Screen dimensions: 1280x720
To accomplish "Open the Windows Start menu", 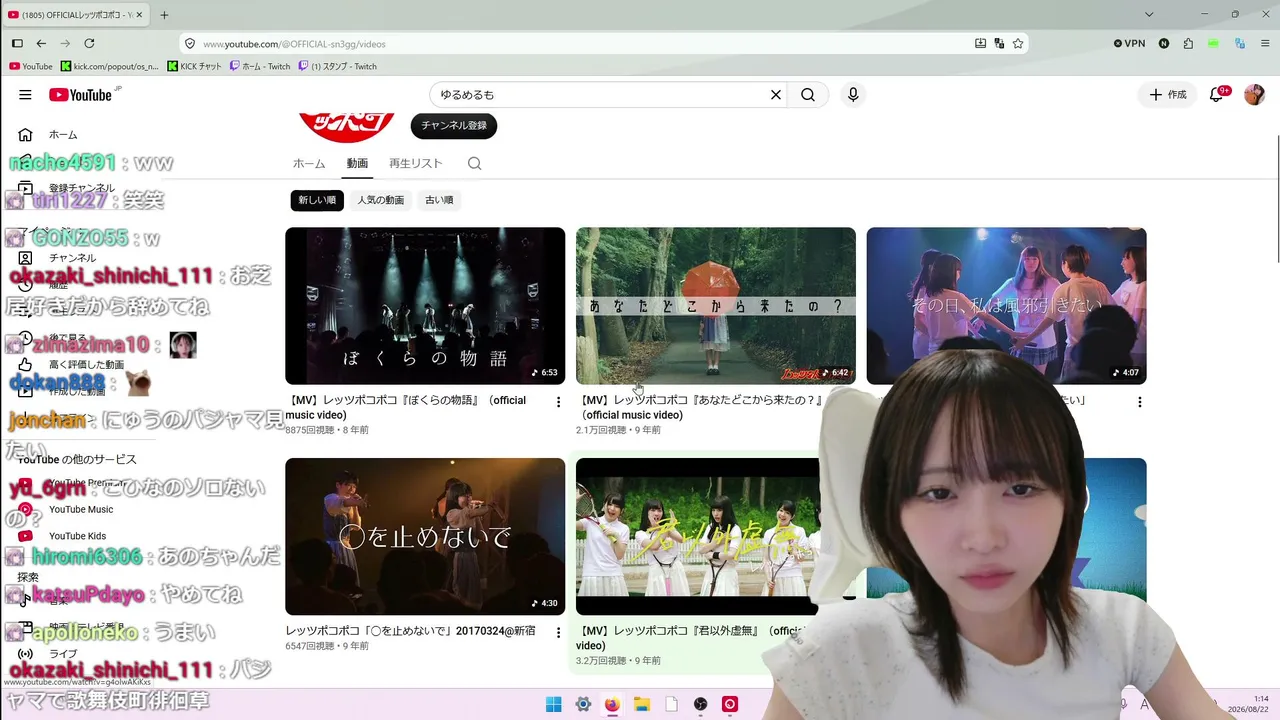I will click(x=553, y=704).
